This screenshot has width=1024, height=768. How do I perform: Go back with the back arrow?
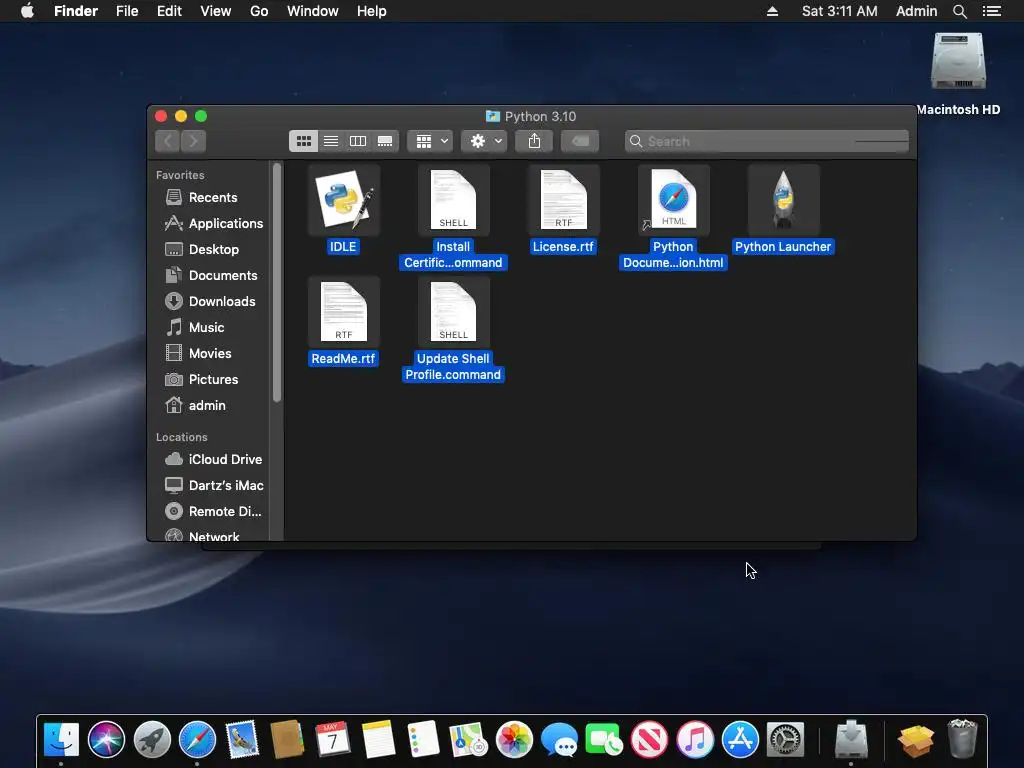pyautogui.click(x=168, y=141)
